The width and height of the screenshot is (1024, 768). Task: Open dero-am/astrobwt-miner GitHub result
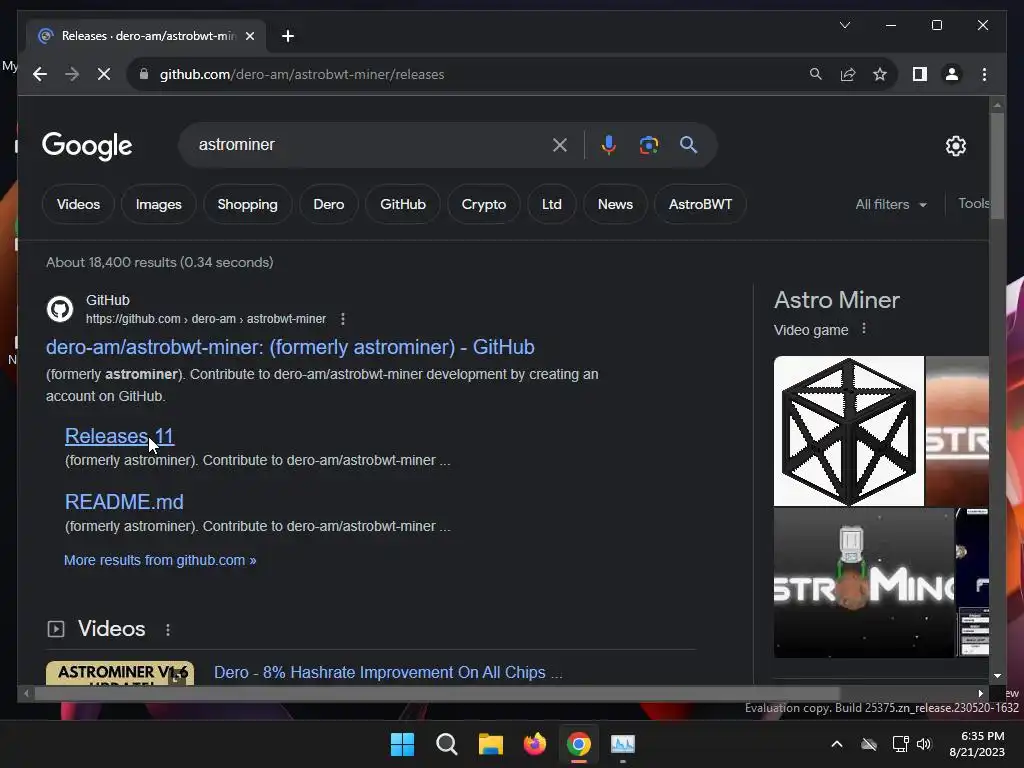tap(290, 347)
